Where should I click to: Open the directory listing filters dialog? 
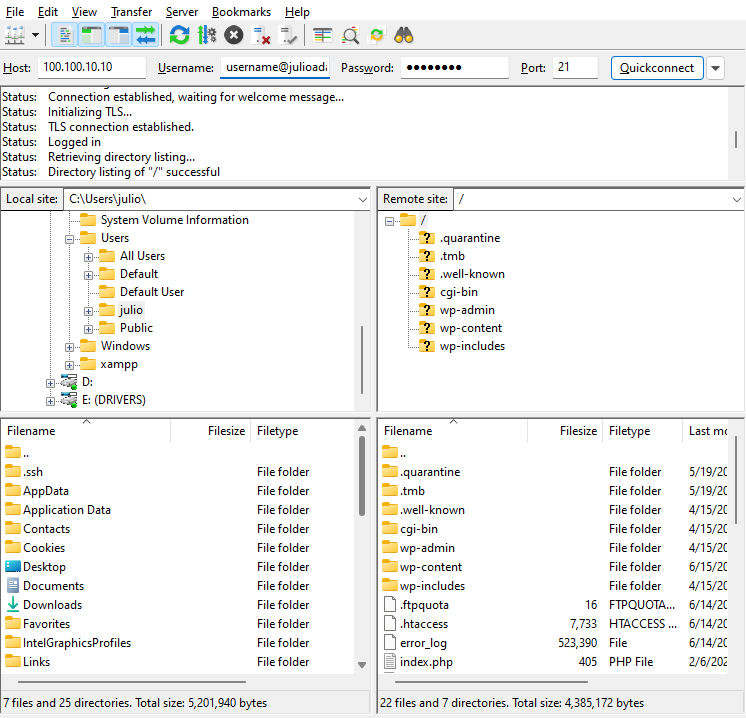click(x=323, y=35)
